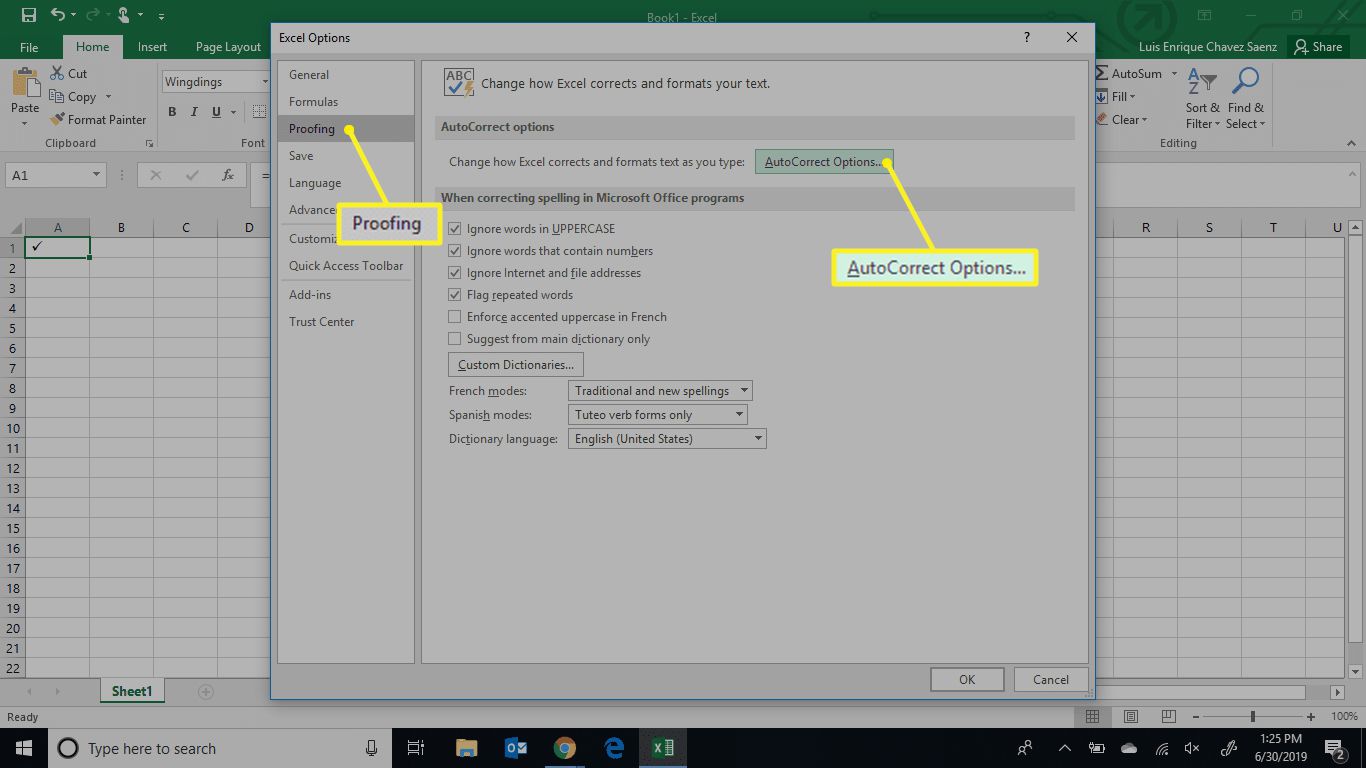1366x768 pixels.
Task: Expand the Paste options arrow
Action: point(25,124)
